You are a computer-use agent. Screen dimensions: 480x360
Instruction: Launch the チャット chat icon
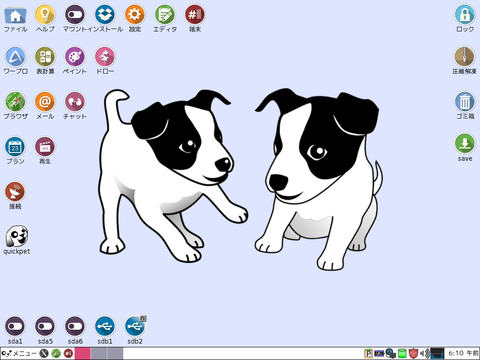coord(75,102)
